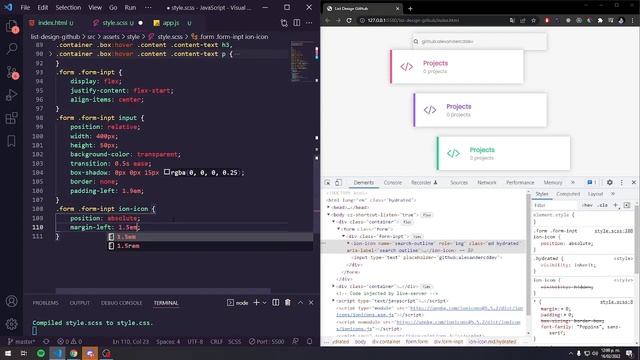
Task: Collapse the form element node
Action: click(338, 229)
